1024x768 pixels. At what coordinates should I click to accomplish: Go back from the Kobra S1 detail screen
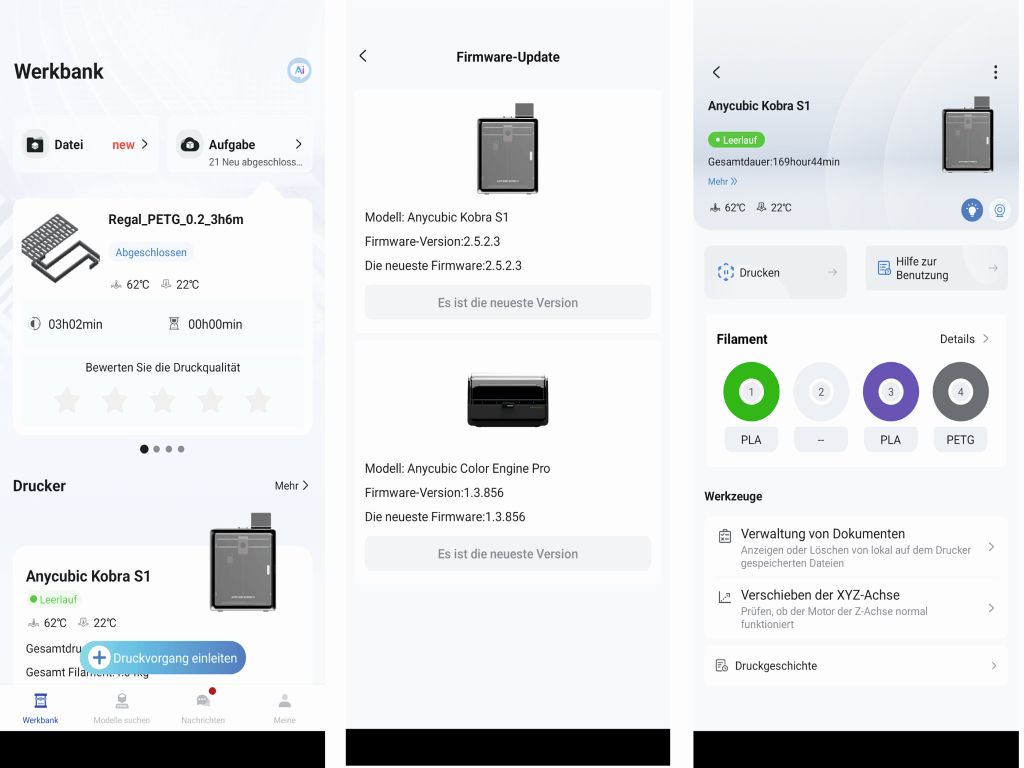point(716,72)
